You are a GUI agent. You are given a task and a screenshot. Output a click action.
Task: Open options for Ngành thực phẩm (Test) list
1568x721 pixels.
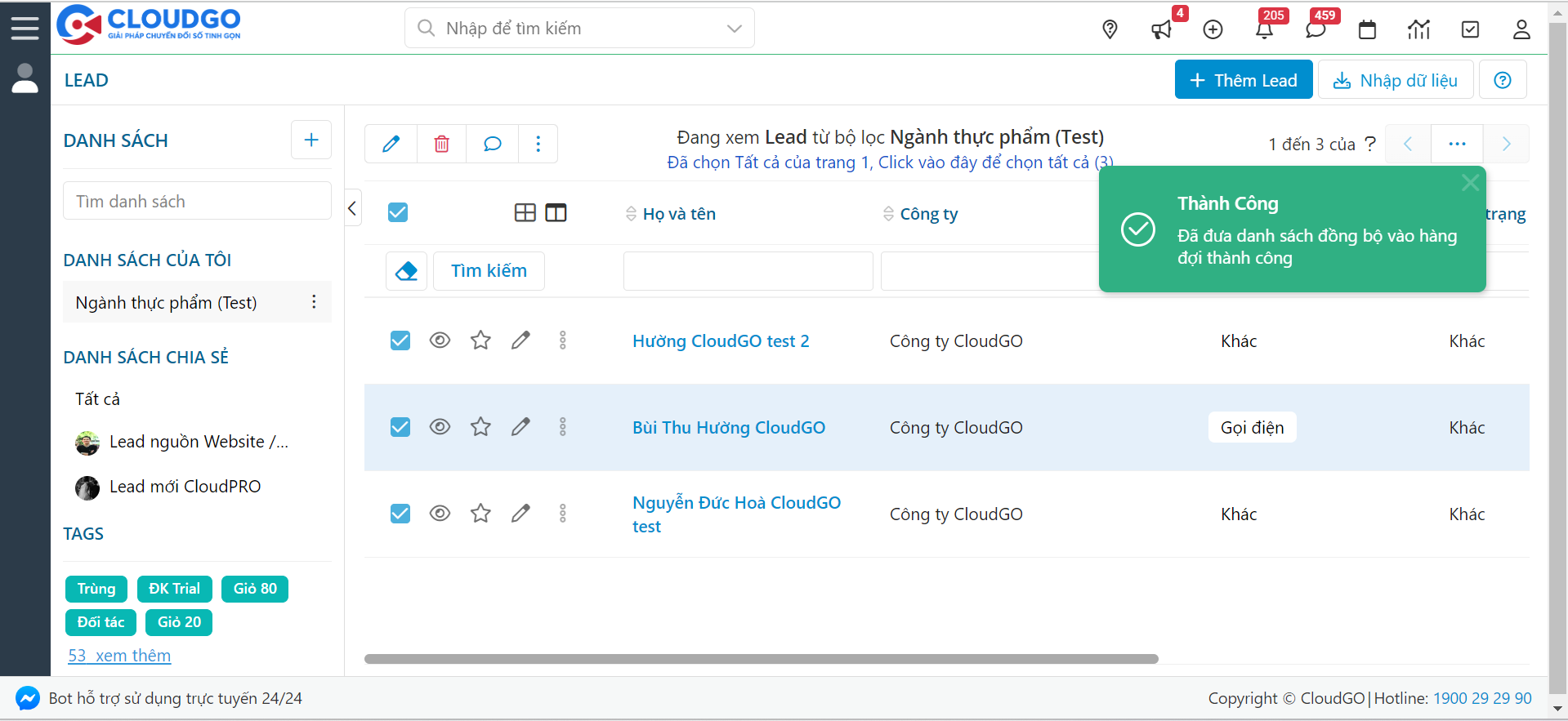[314, 302]
